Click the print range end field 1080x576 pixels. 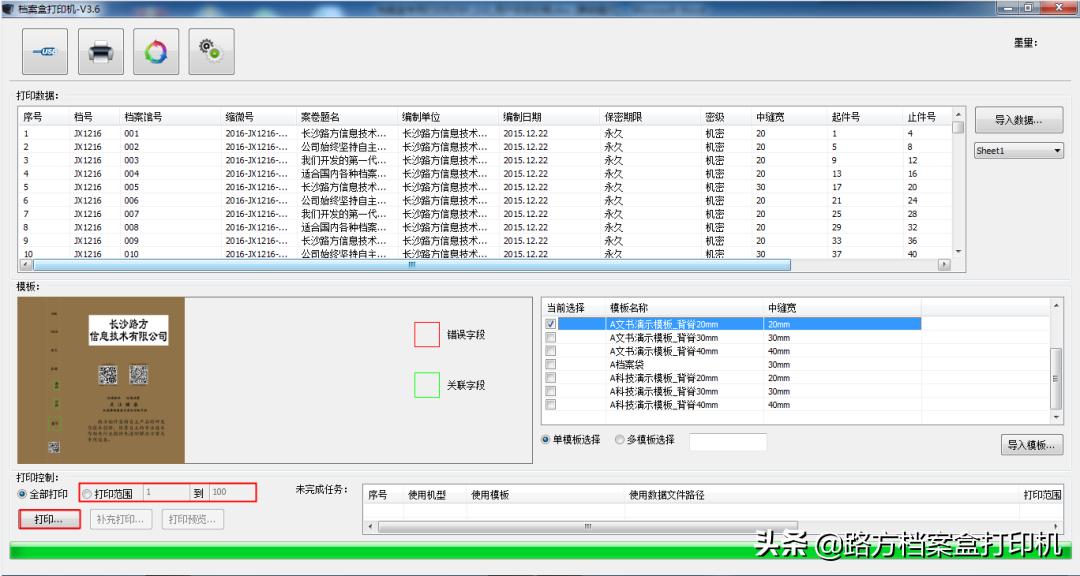pyautogui.click(x=232, y=492)
